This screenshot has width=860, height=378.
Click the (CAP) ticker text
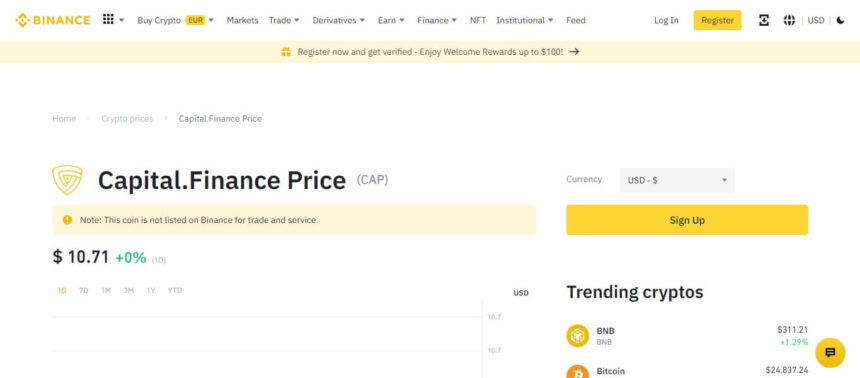tap(372, 179)
